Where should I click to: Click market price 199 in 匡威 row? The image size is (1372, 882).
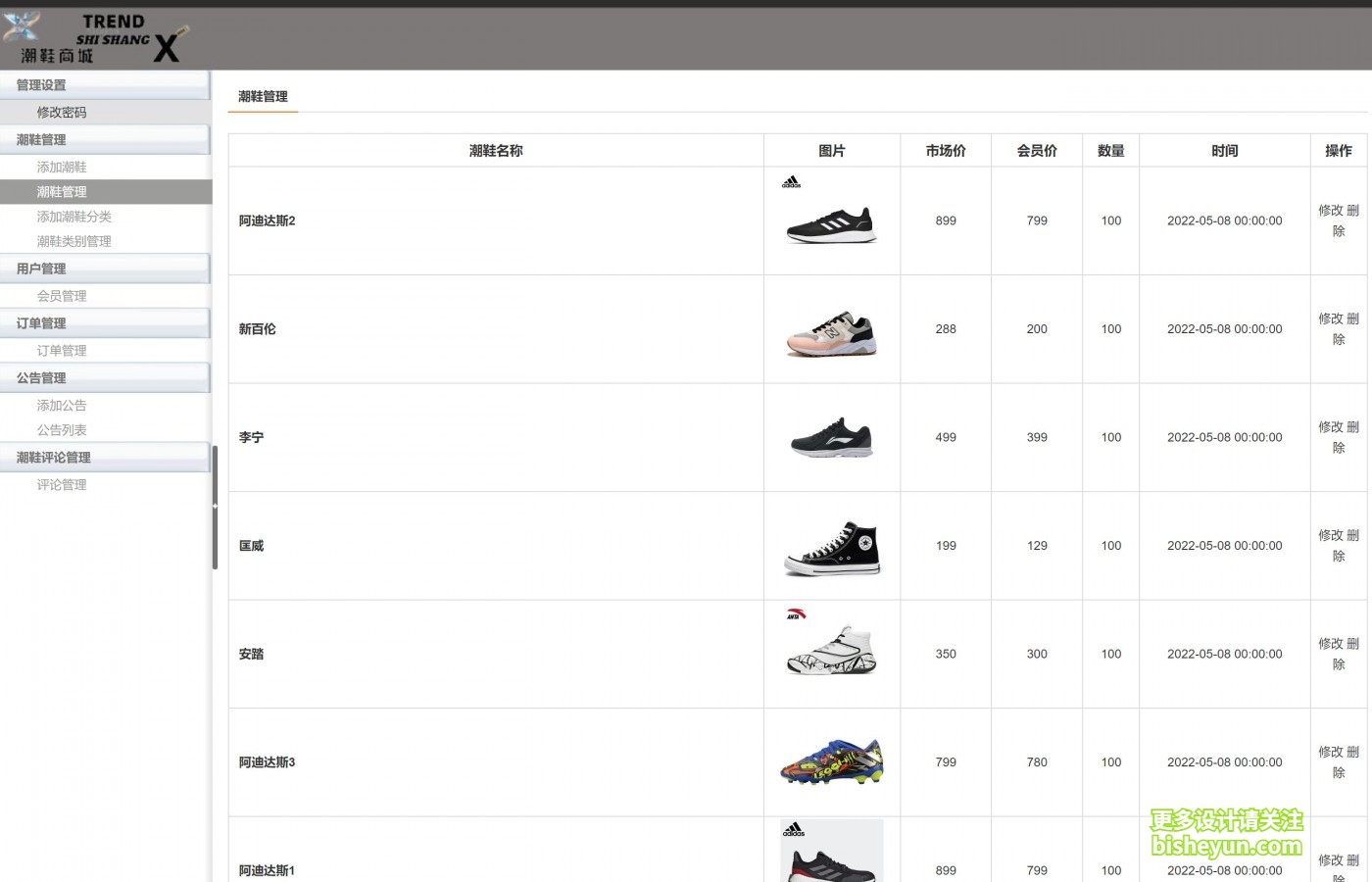tap(946, 546)
